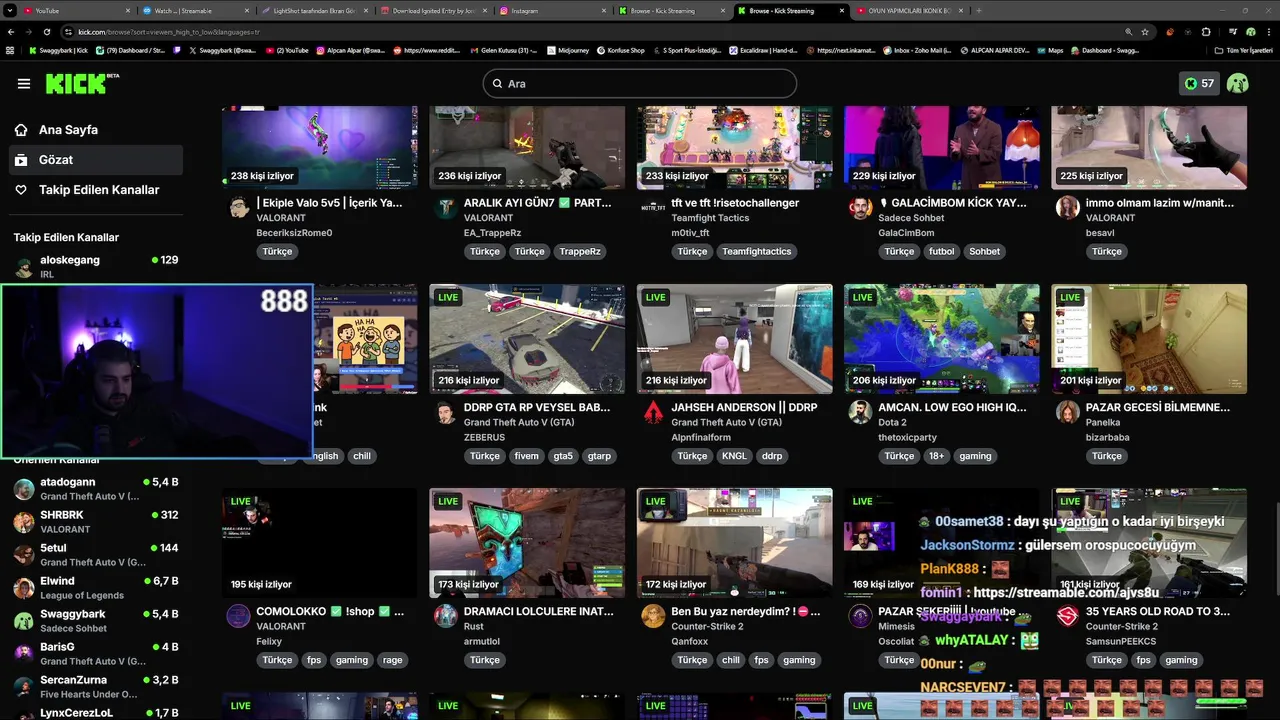Click the futbol tag

click(x=942, y=252)
